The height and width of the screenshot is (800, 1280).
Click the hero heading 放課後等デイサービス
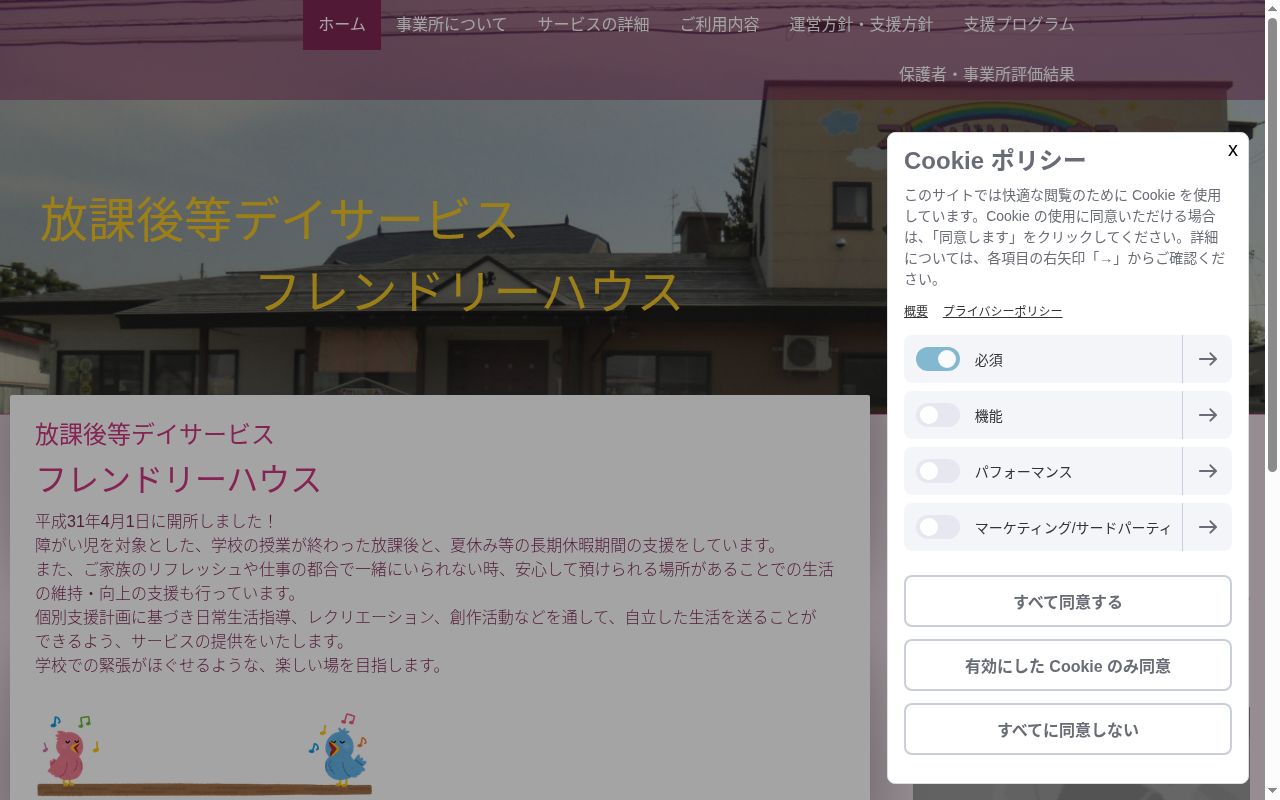[278, 219]
